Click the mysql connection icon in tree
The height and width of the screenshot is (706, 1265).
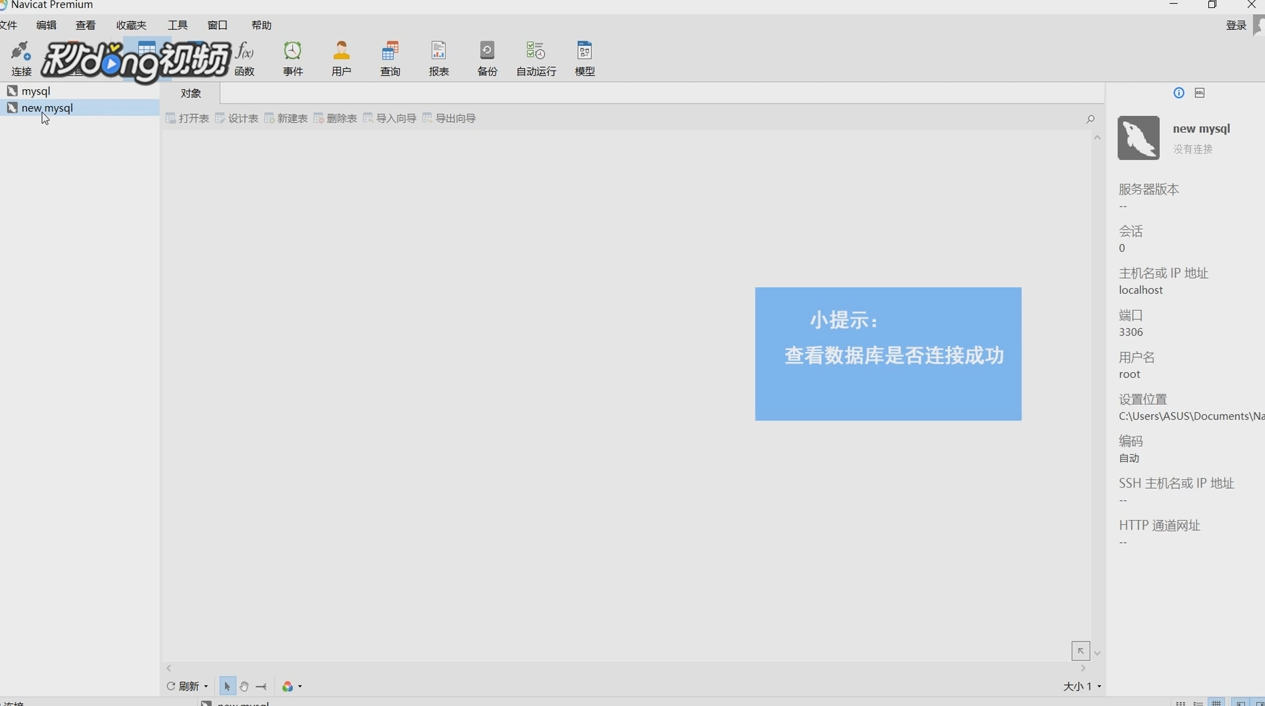(x=12, y=91)
